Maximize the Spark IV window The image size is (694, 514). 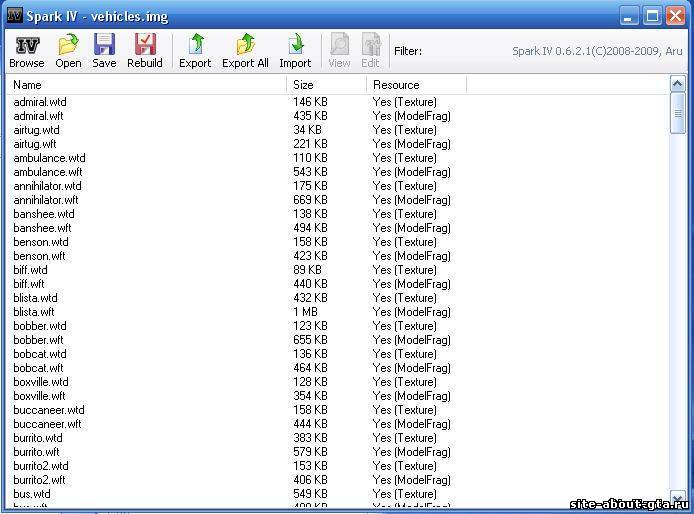pyautogui.click(x=652, y=16)
